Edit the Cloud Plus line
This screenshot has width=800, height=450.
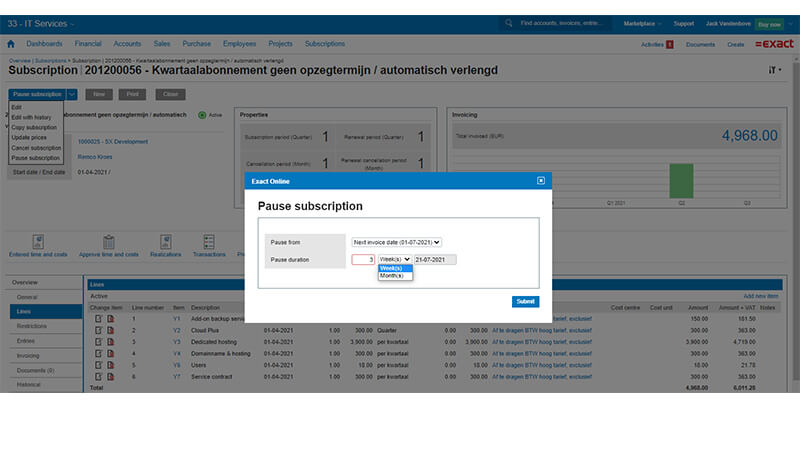(98, 331)
